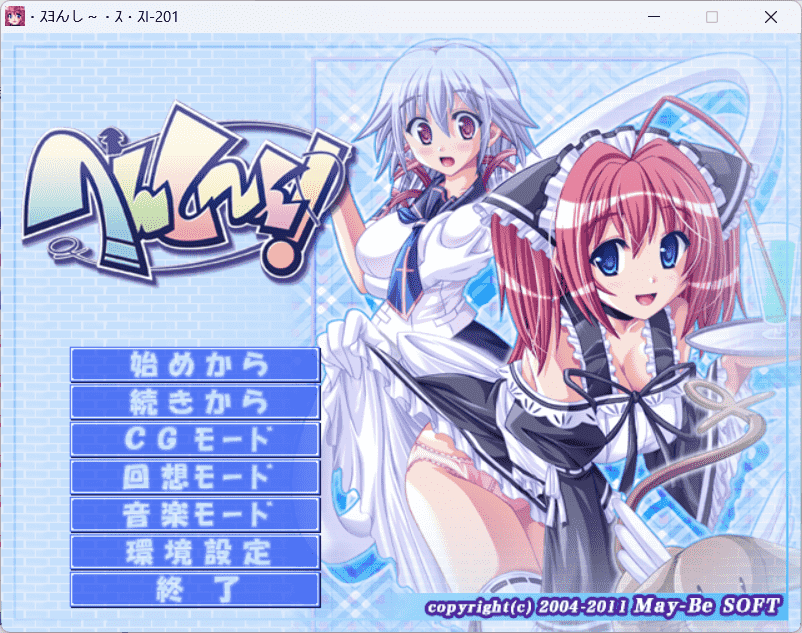The image size is (802, 633).
Task: Close the game window
Action: [x=771, y=17]
